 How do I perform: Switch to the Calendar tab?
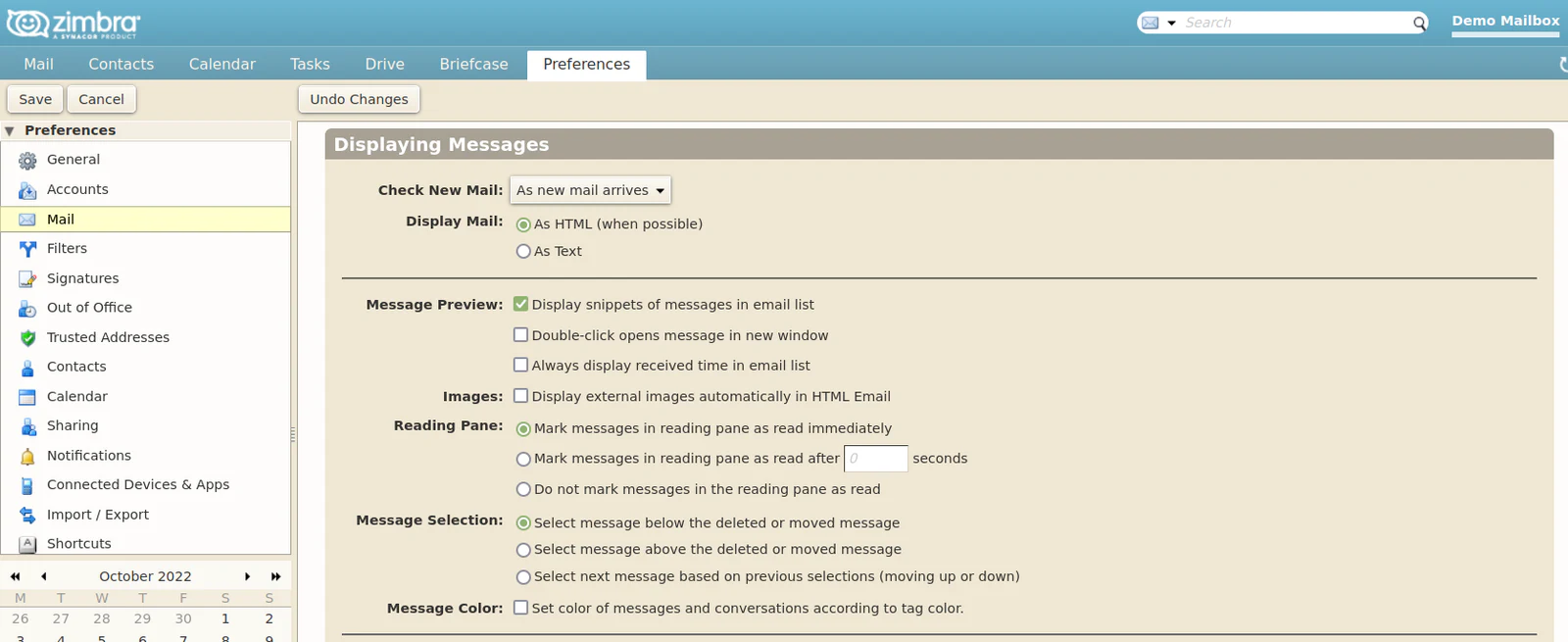point(221,65)
